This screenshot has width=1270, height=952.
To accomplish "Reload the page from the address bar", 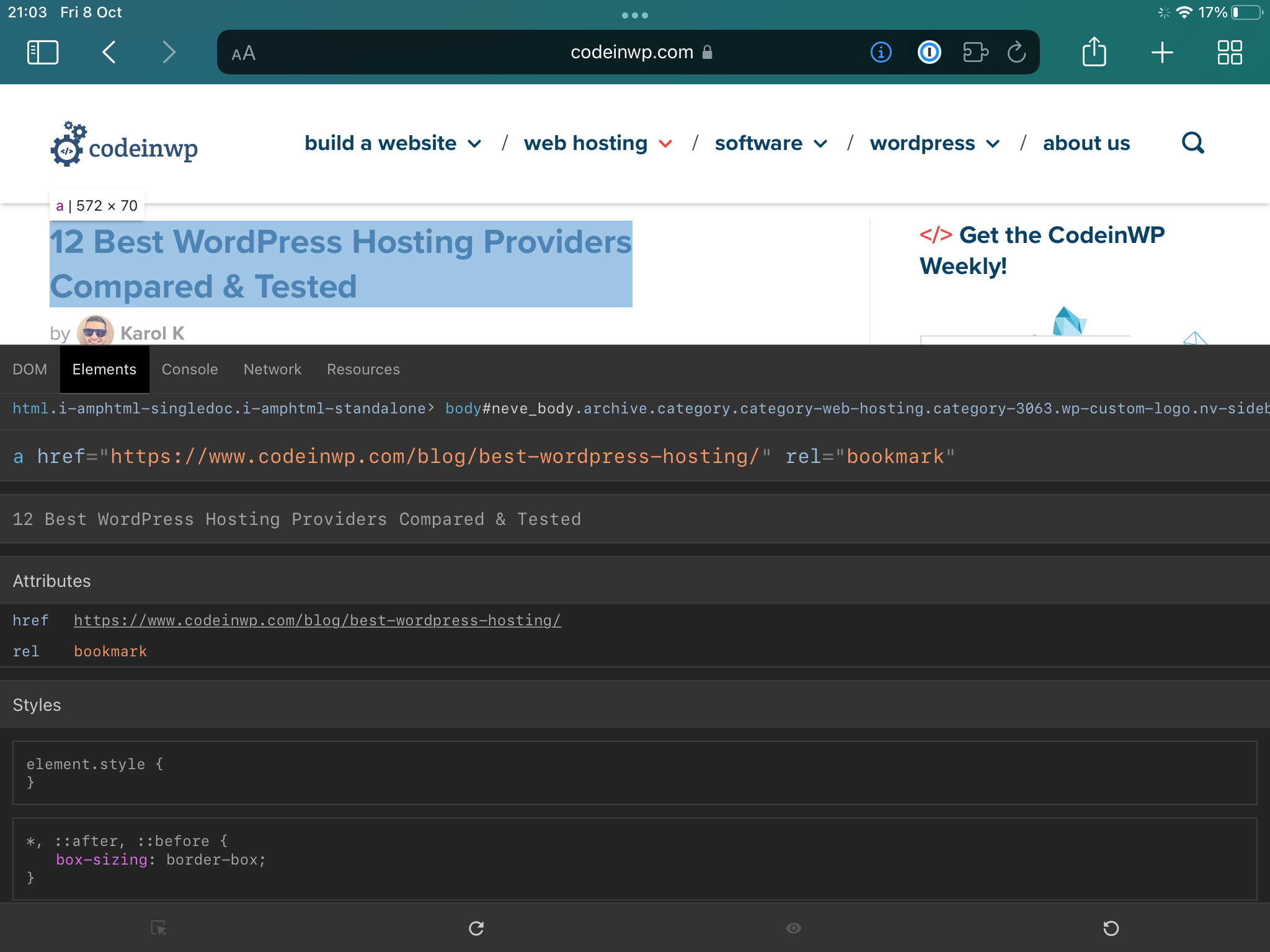I will coord(1016,52).
